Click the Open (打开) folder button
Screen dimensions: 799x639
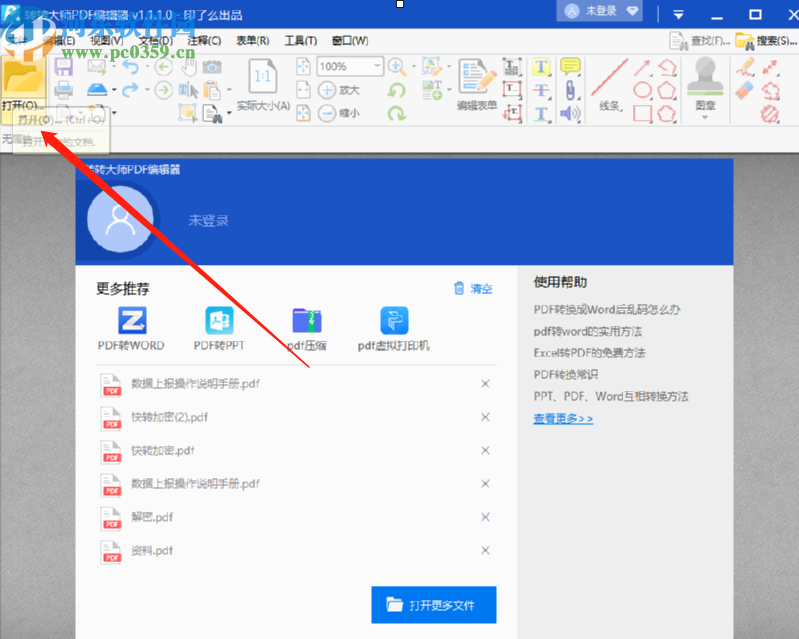[x=23, y=84]
